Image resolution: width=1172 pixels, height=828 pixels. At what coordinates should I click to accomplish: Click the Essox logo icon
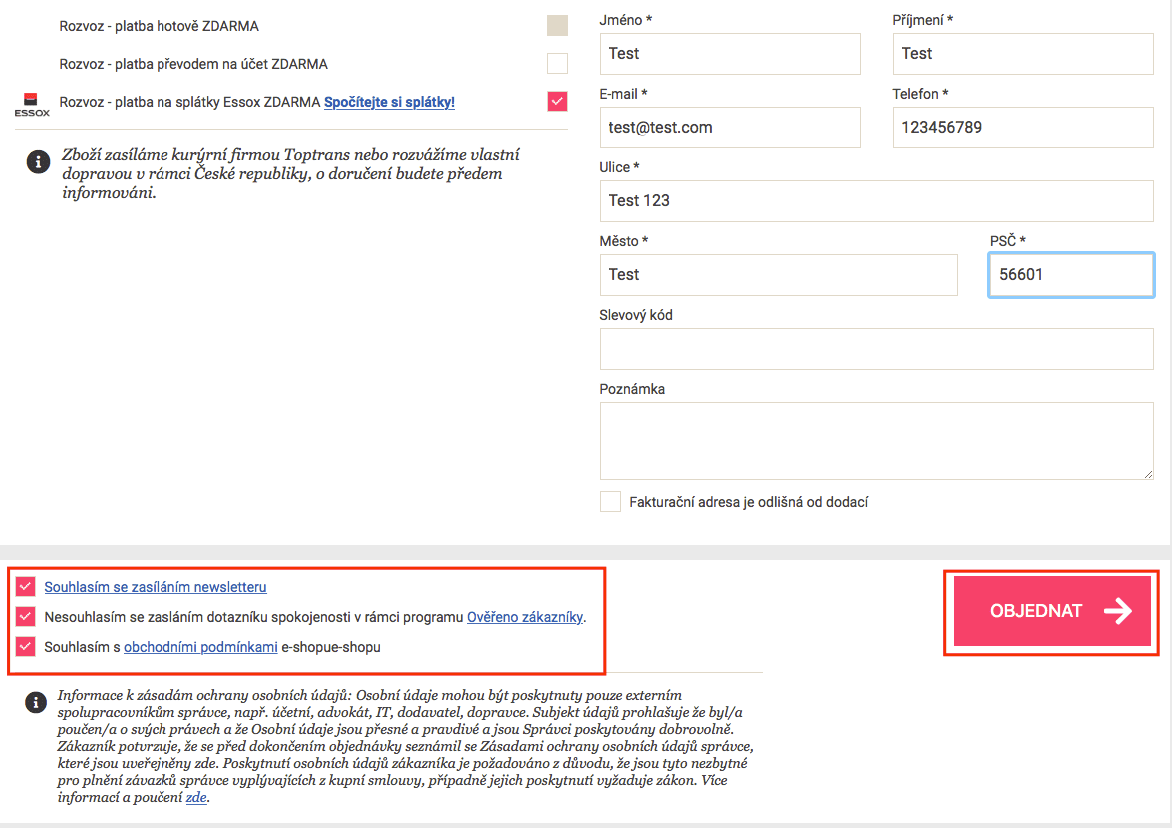pyautogui.click(x=31, y=104)
